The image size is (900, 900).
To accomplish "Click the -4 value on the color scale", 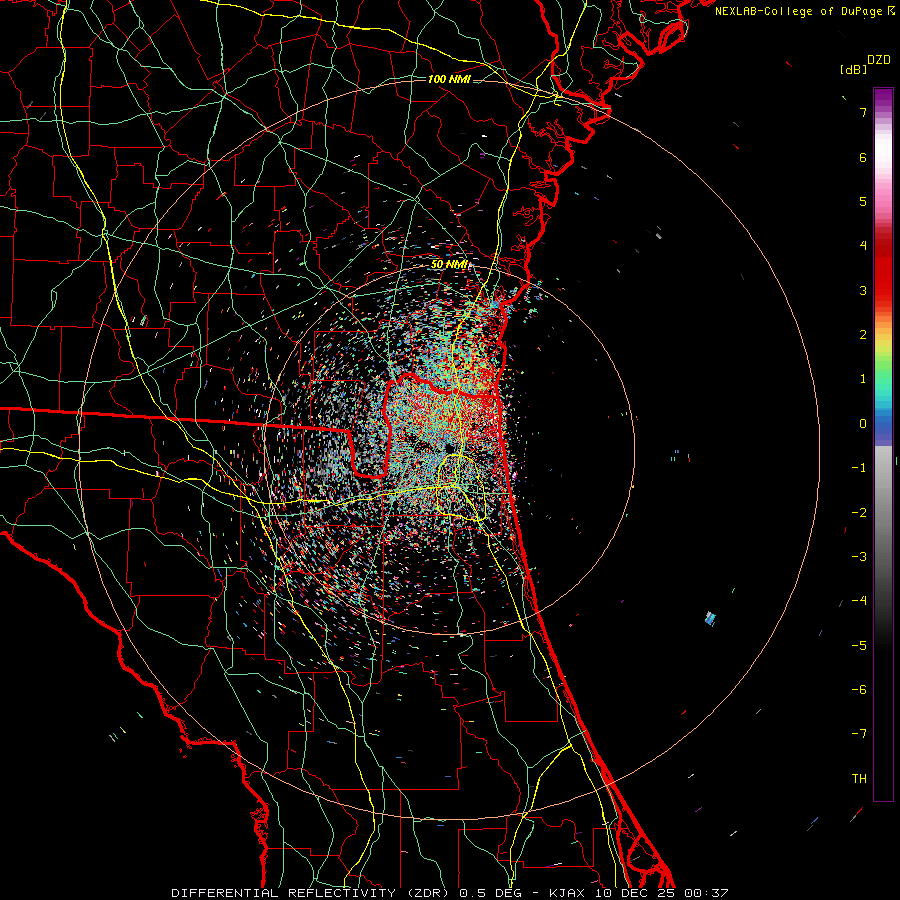I will pyautogui.click(x=859, y=601).
